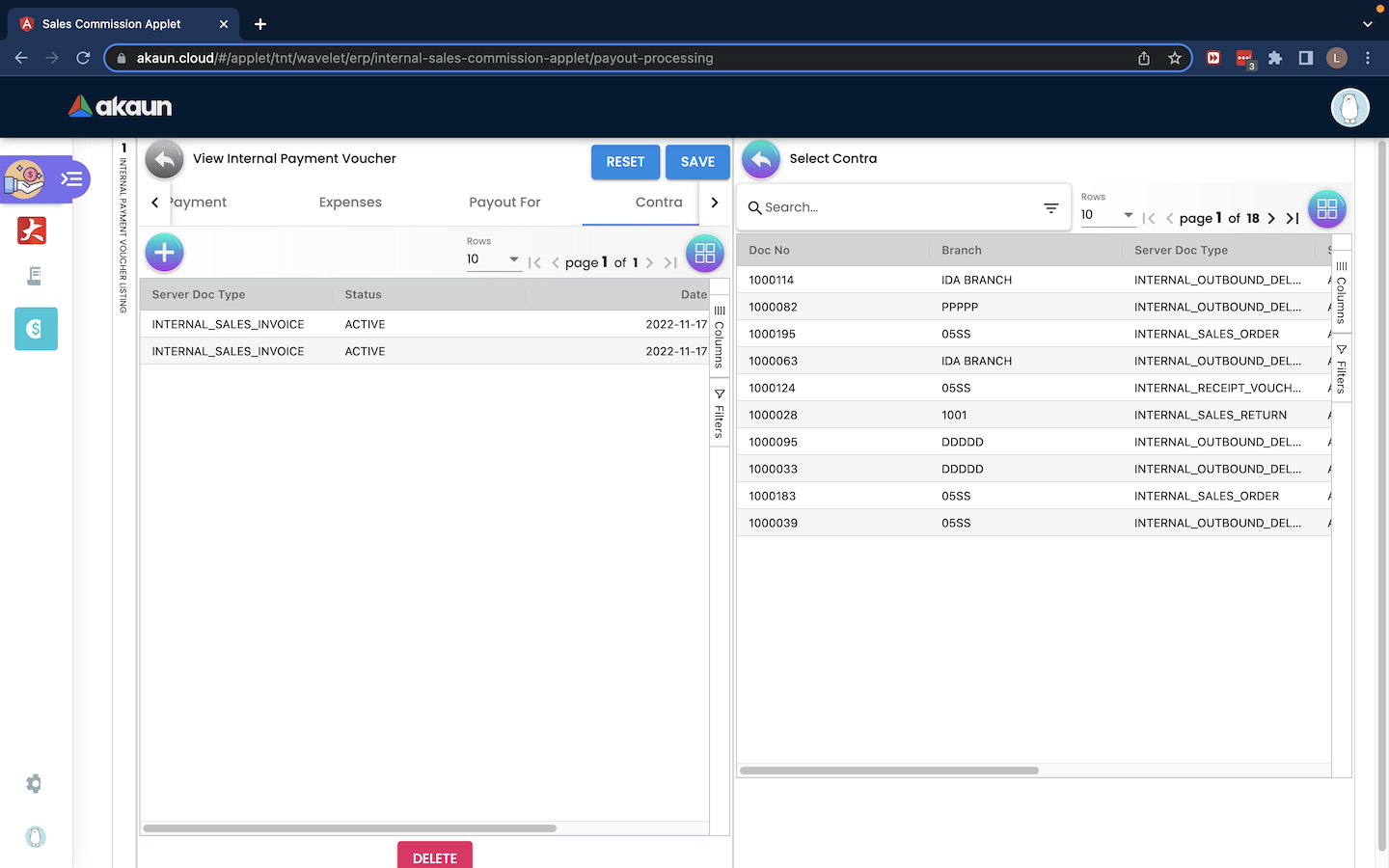
Task: Switch to the Payout For tab
Action: (504, 203)
